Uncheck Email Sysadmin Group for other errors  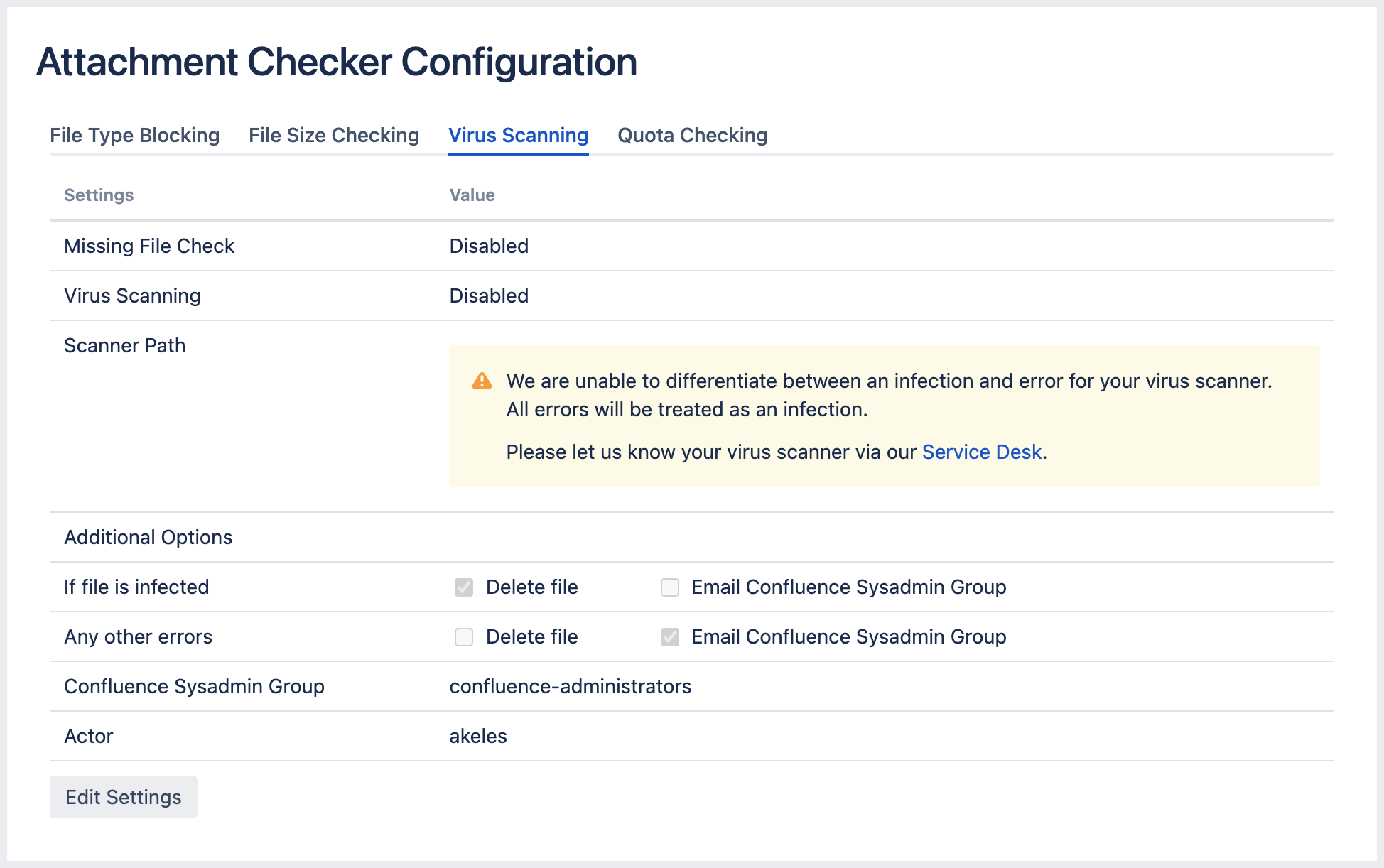click(670, 637)
